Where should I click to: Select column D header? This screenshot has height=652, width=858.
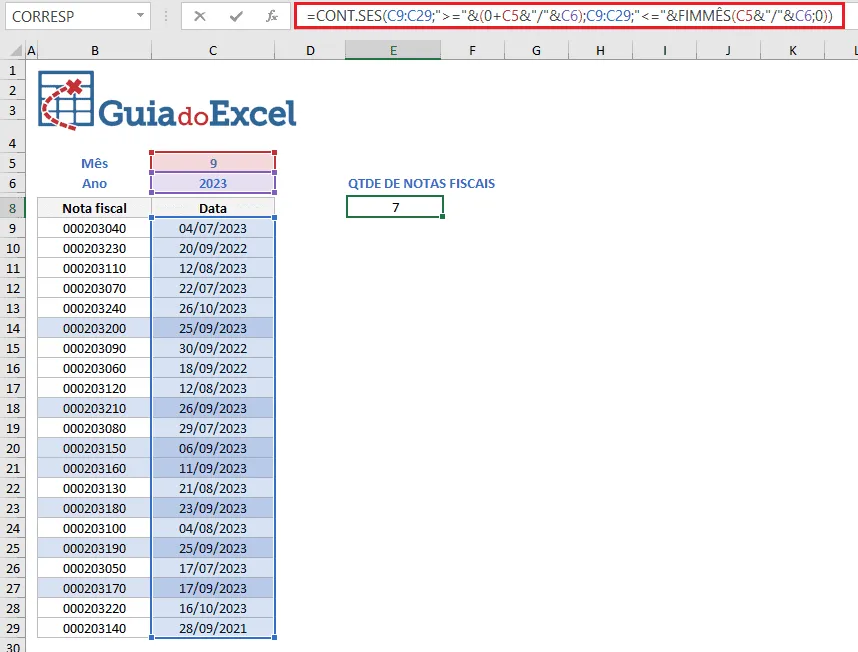coord(310,51)
